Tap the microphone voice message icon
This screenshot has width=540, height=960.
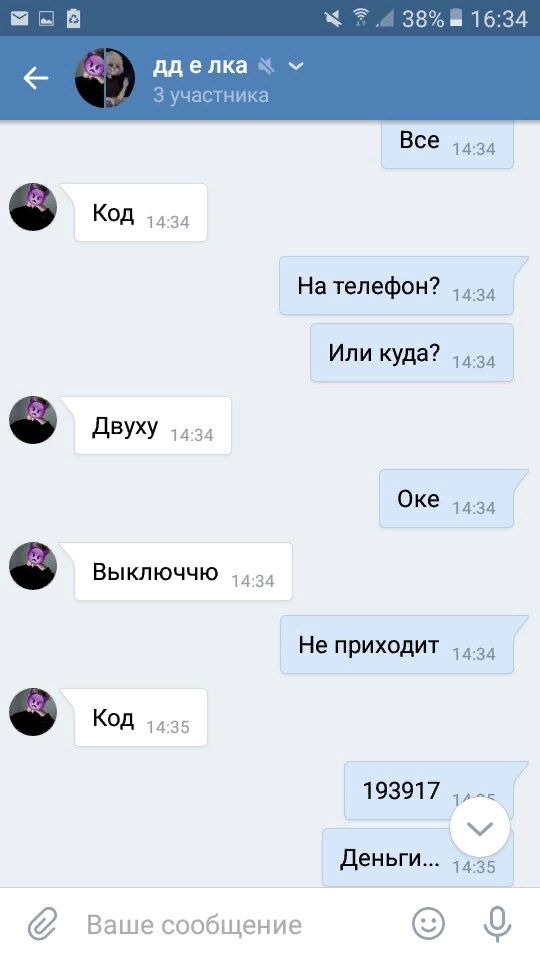click(497, 924)
